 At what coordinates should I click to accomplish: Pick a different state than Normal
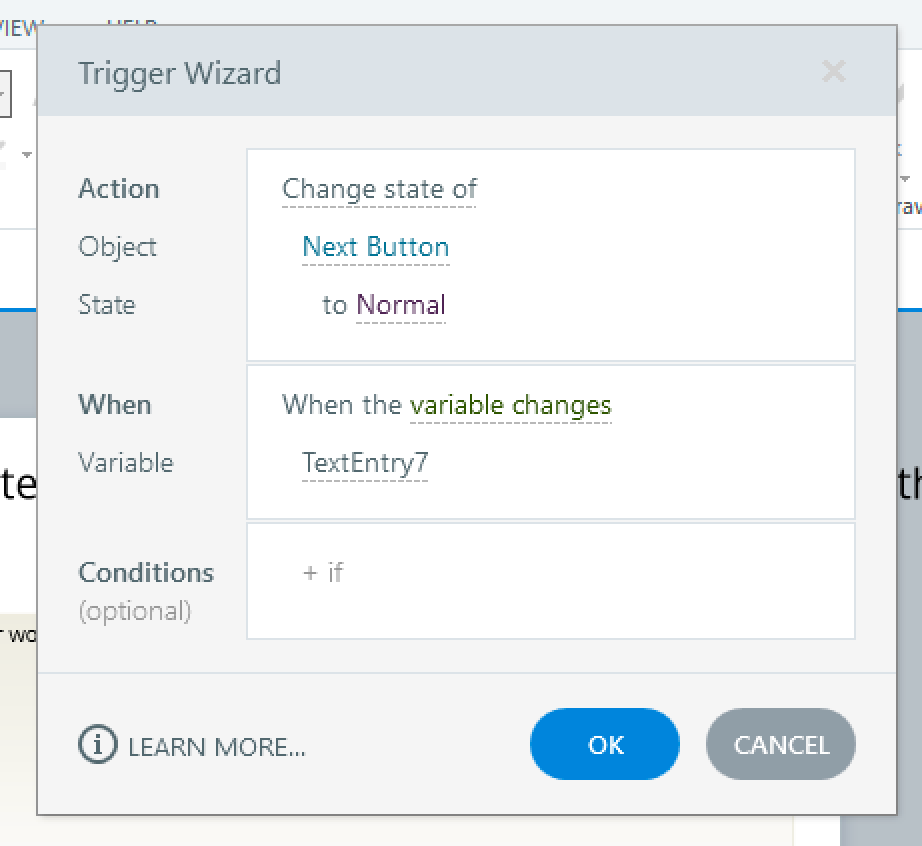point(401,305)
